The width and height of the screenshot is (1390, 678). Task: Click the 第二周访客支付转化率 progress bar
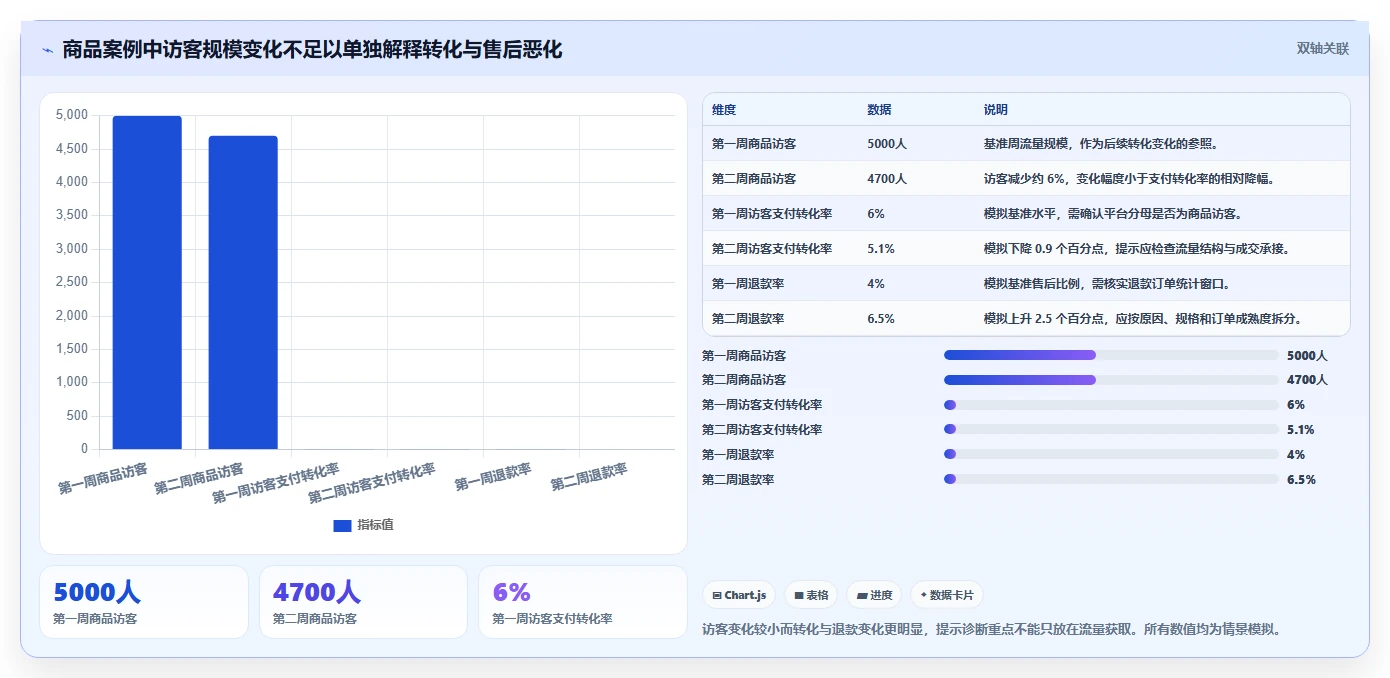1111,430
